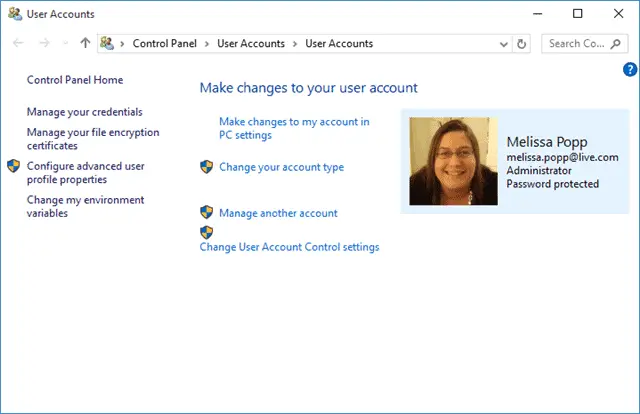Expand chevron after Control Panel breadcrumb
640x414 pixels.
pos(207,44)
